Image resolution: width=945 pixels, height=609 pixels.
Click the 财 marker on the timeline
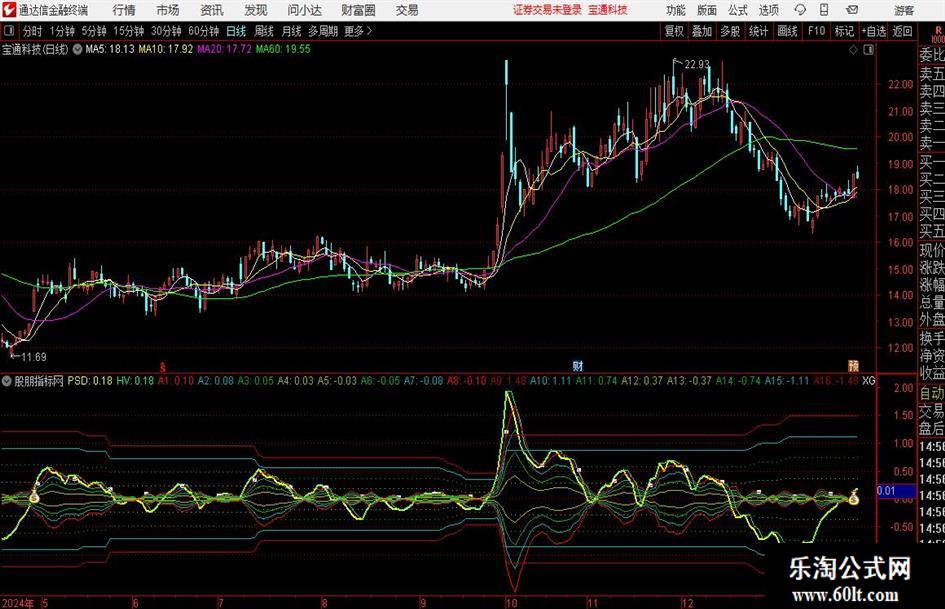(x=577, y=365)
